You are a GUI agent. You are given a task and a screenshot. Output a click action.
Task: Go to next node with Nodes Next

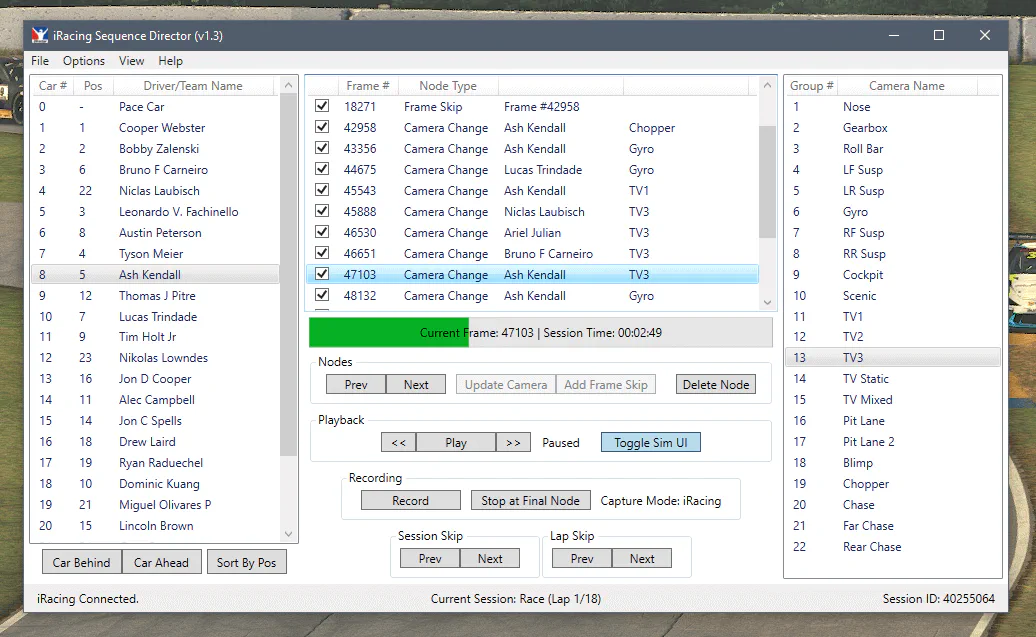pyautogui.click(x=416, y=385)
